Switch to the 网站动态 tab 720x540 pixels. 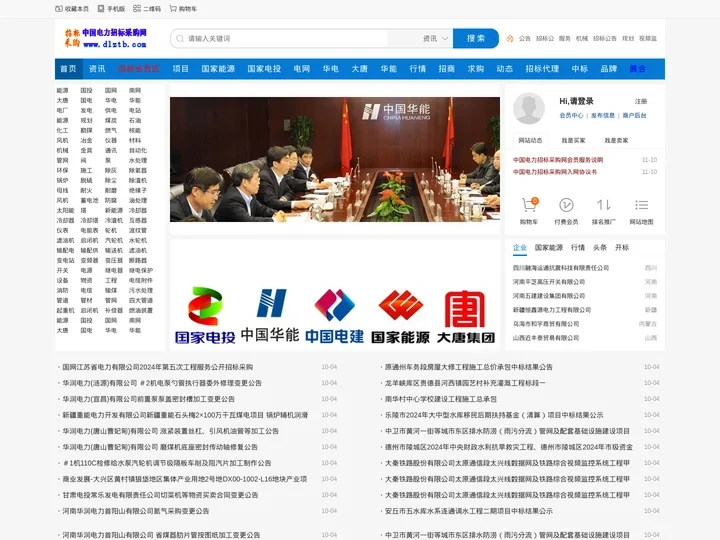530,141
